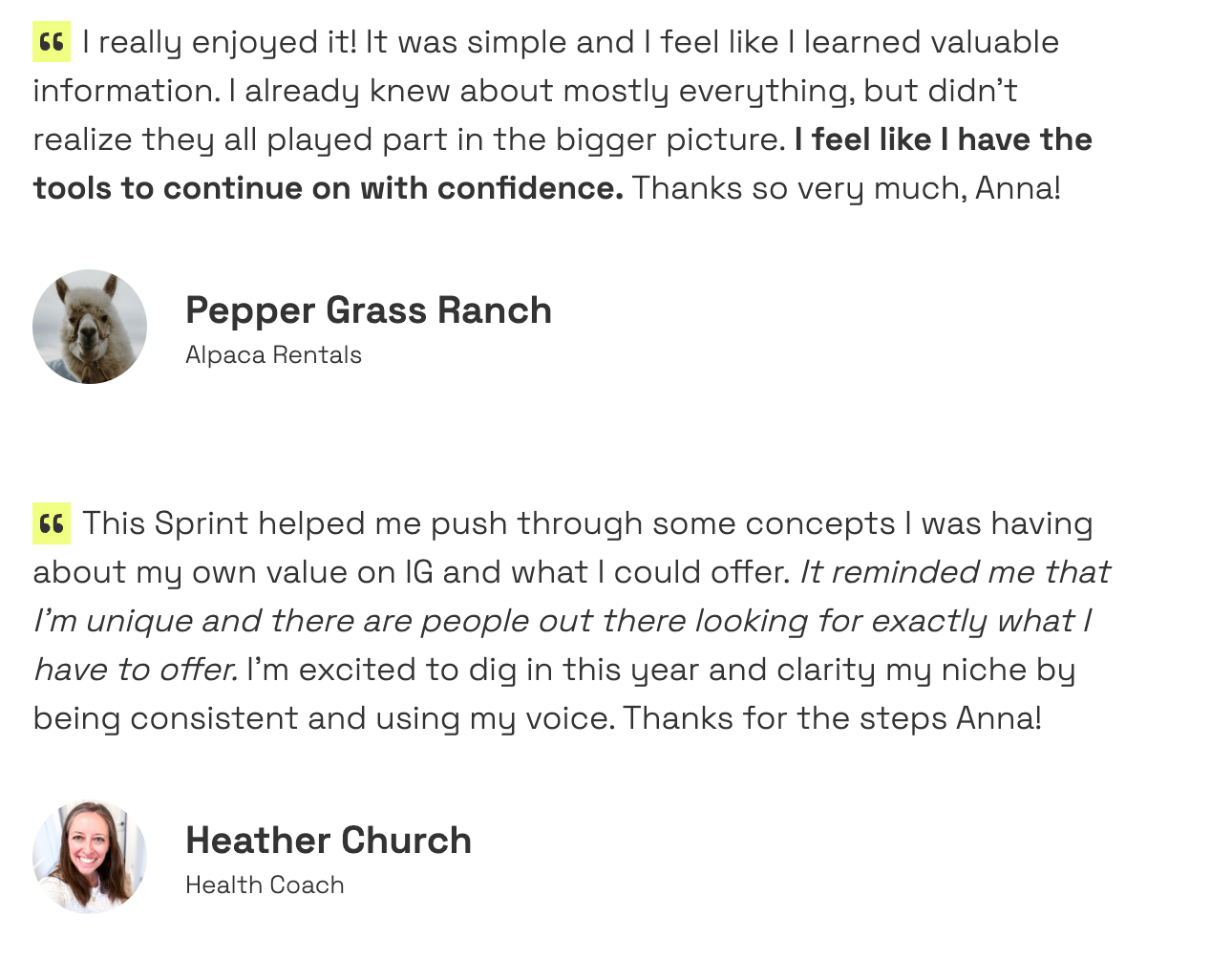The image size is (1232, 959).
Task: Click the italic line beginning 'I'm unique and there'
Action: click(563, 622)
